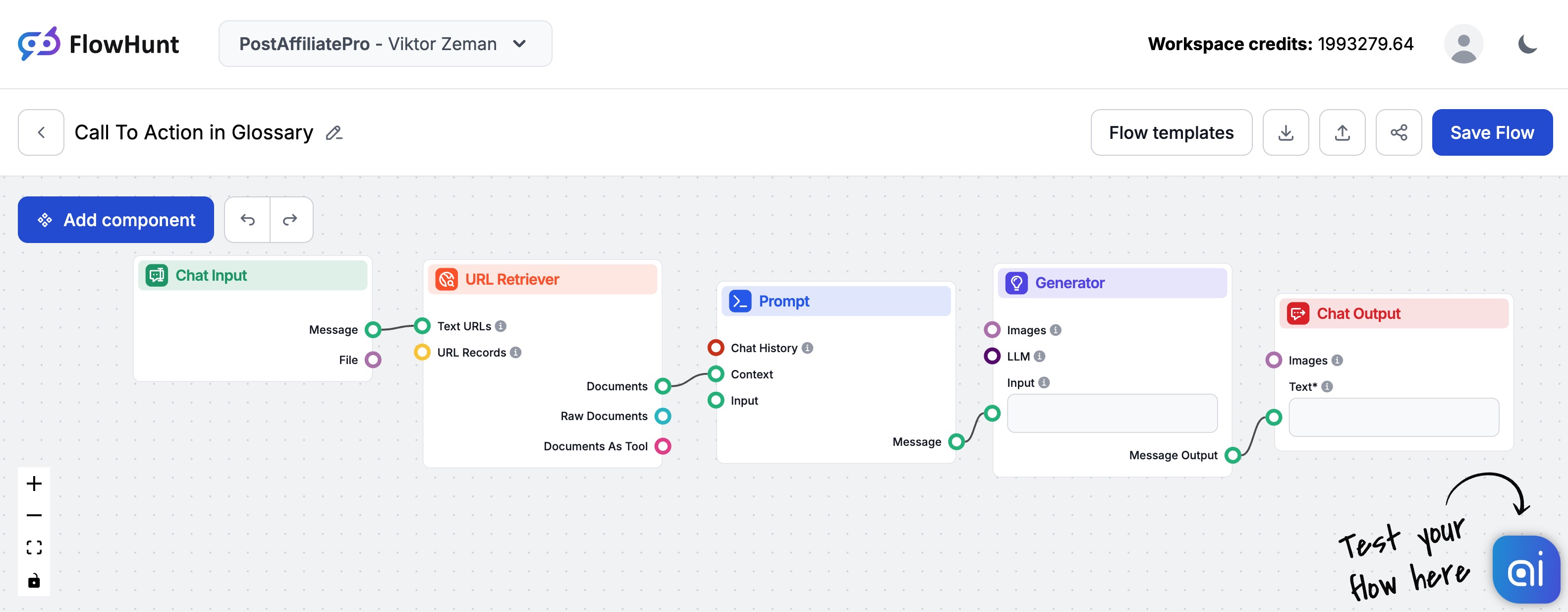The image size is (1568, 612).
Task: Show info tooltip for Text URLs
Action: click(501, 326)
